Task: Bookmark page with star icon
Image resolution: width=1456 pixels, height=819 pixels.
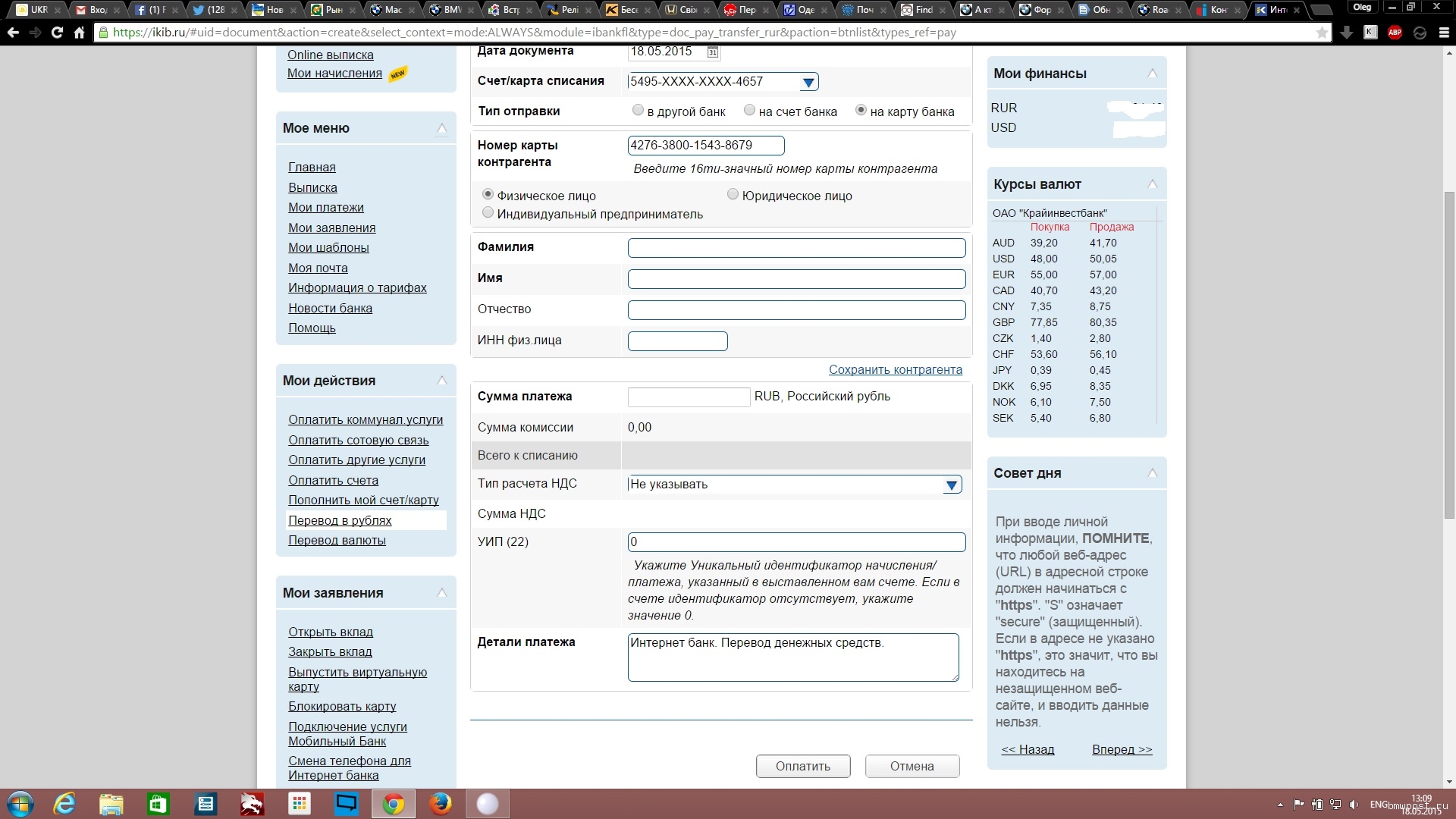Action: point(1322,33)
